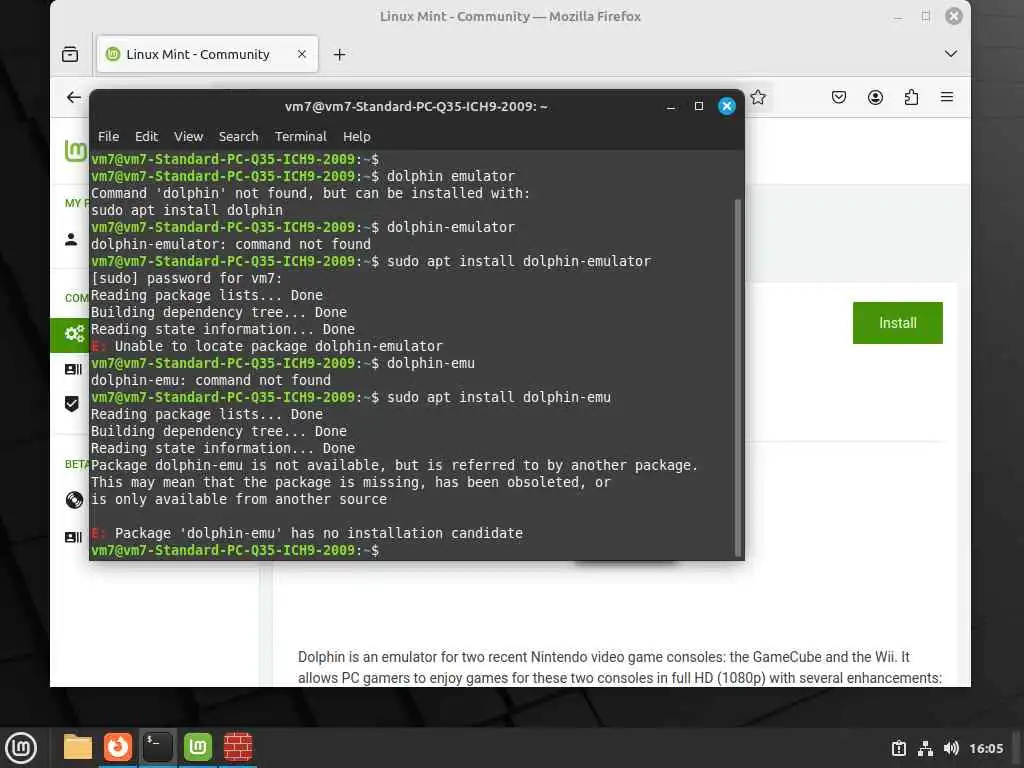Open the firewall brick icon in taskbar
The width and height of the screenshot is (1024, 768).
point(238,747)
